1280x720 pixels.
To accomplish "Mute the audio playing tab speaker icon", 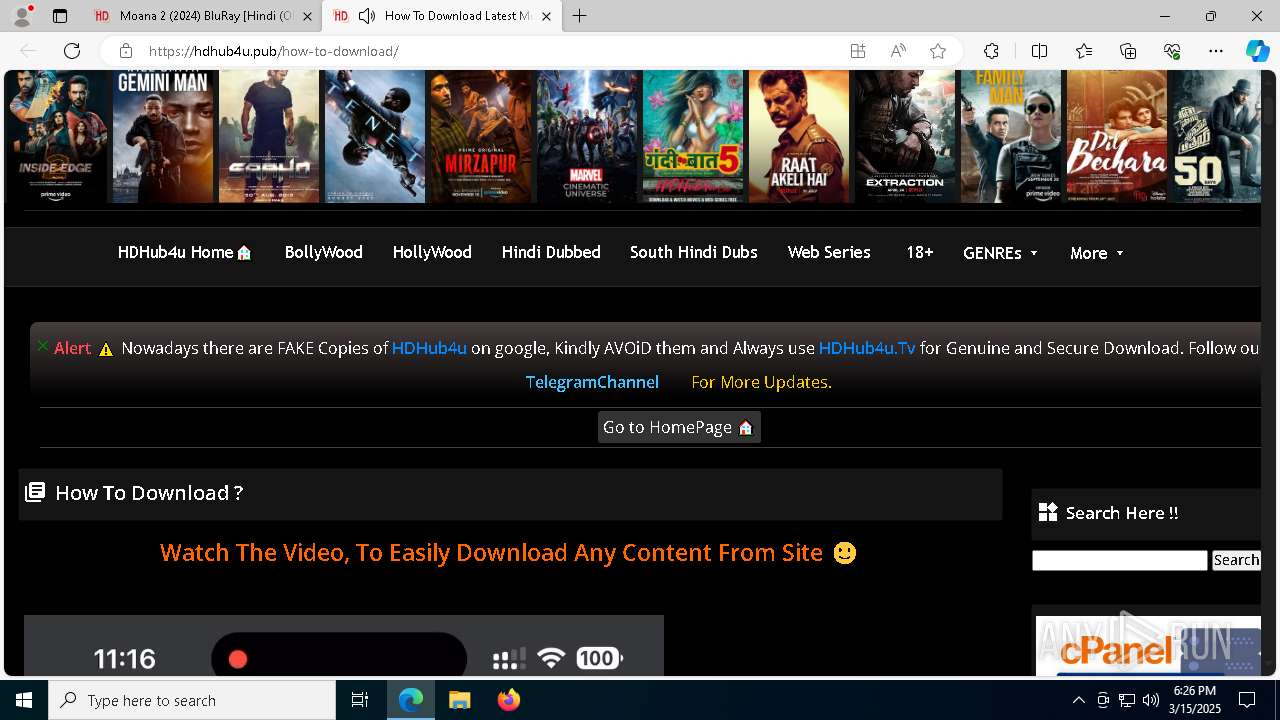I will (x=367, y=16).
